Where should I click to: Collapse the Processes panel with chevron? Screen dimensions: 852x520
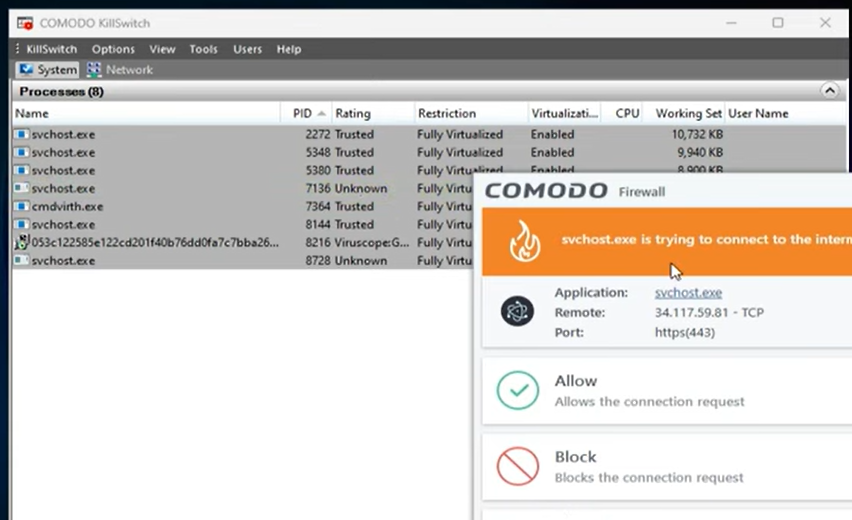pyautogui.click(x=830, y=91)
